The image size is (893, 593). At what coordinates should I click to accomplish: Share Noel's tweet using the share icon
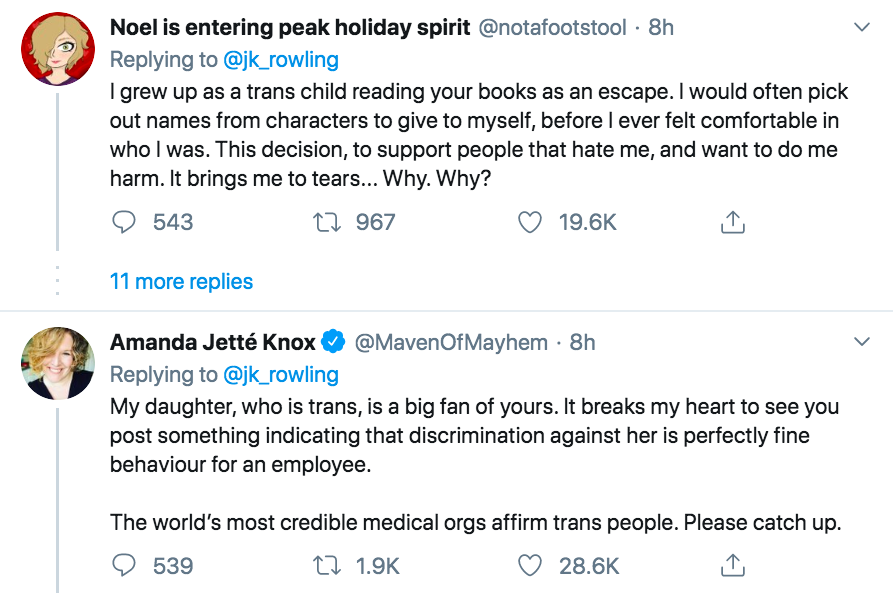[733, 222]
